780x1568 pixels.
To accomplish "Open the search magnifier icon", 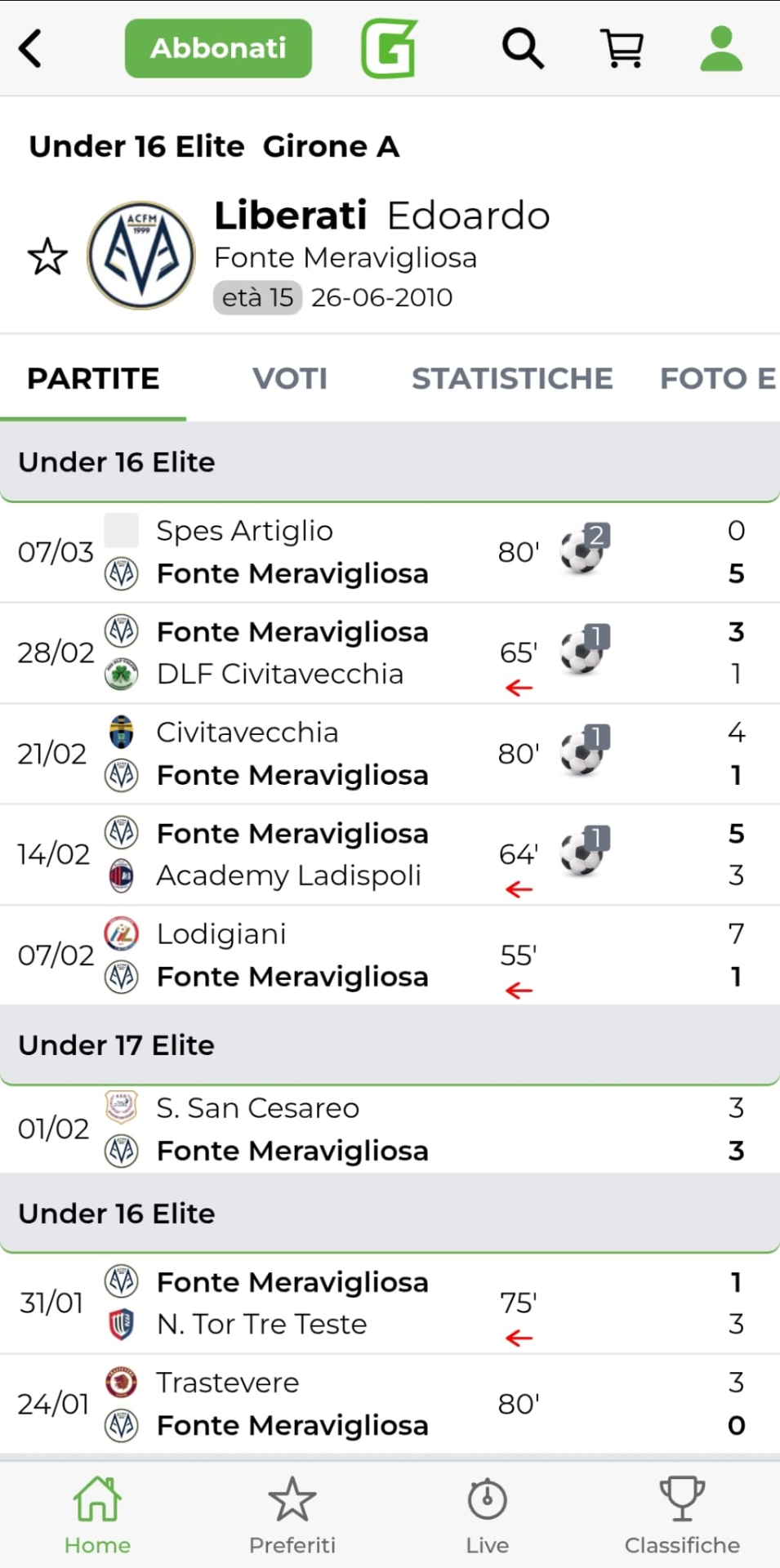I will 522,48.
